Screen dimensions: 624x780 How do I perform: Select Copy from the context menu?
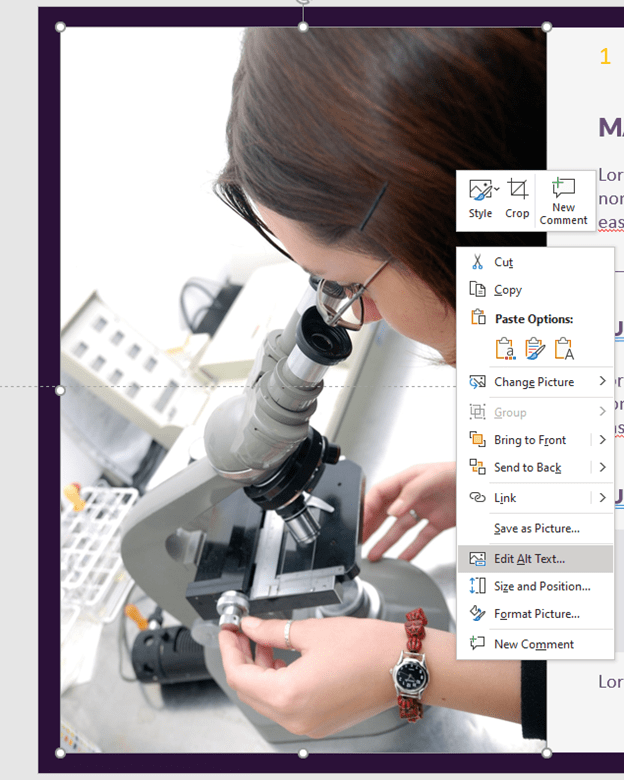[508, 290]
